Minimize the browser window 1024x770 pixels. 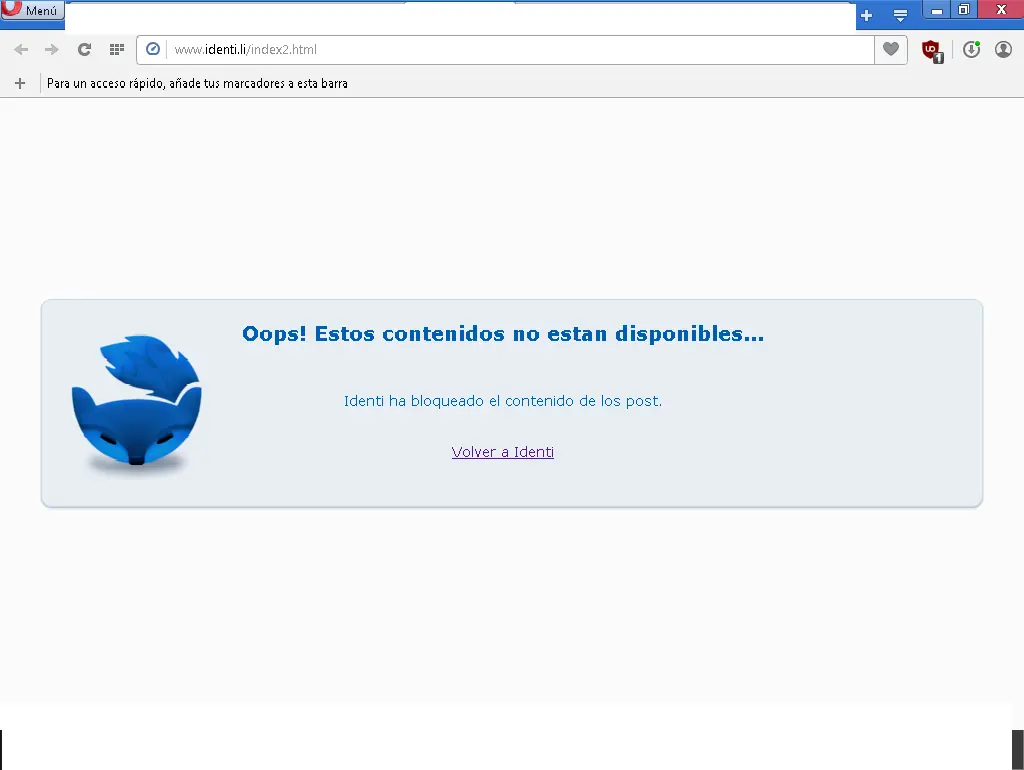936,10
